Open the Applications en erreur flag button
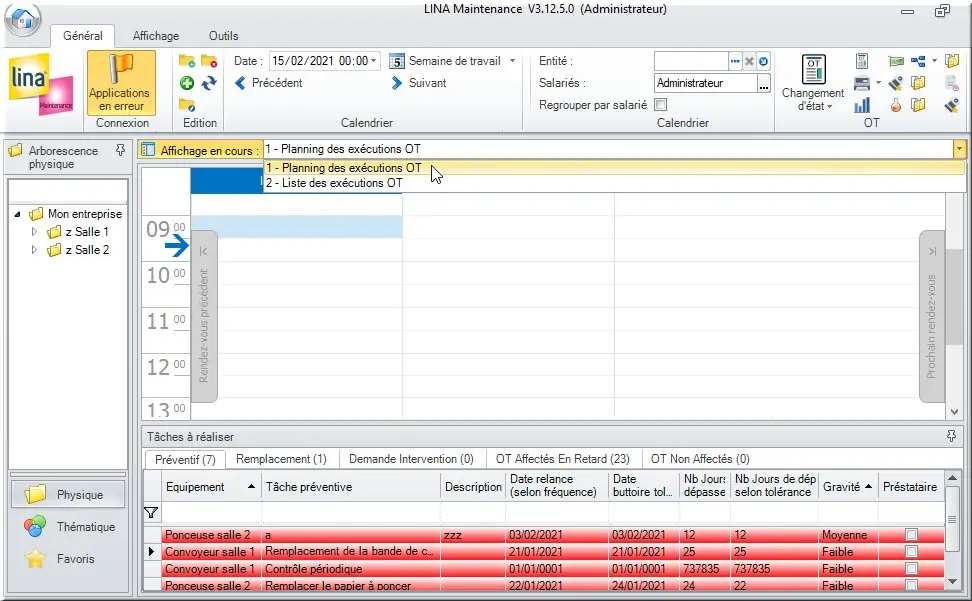The image size is (972, 601). pyautogui.click(x=121, y=83)
